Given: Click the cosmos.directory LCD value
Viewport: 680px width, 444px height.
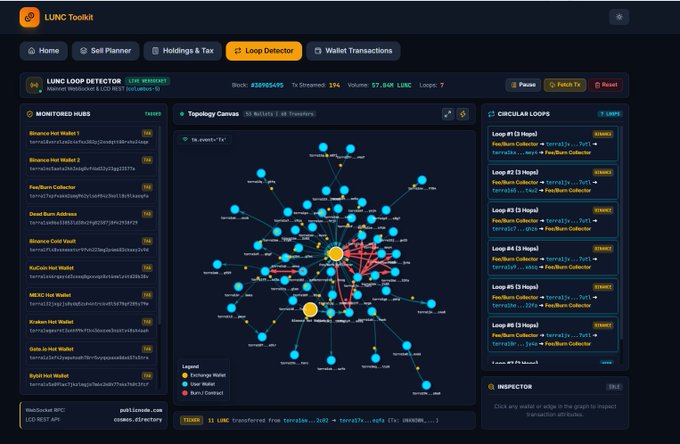Looking at the screenshot, I should tap(138, 420).
